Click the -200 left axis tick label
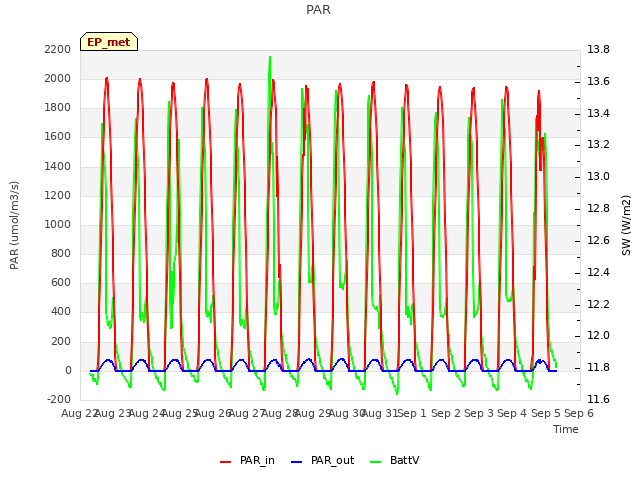The width and height of the screenshot is (640, 480). (x=59, y=399)
